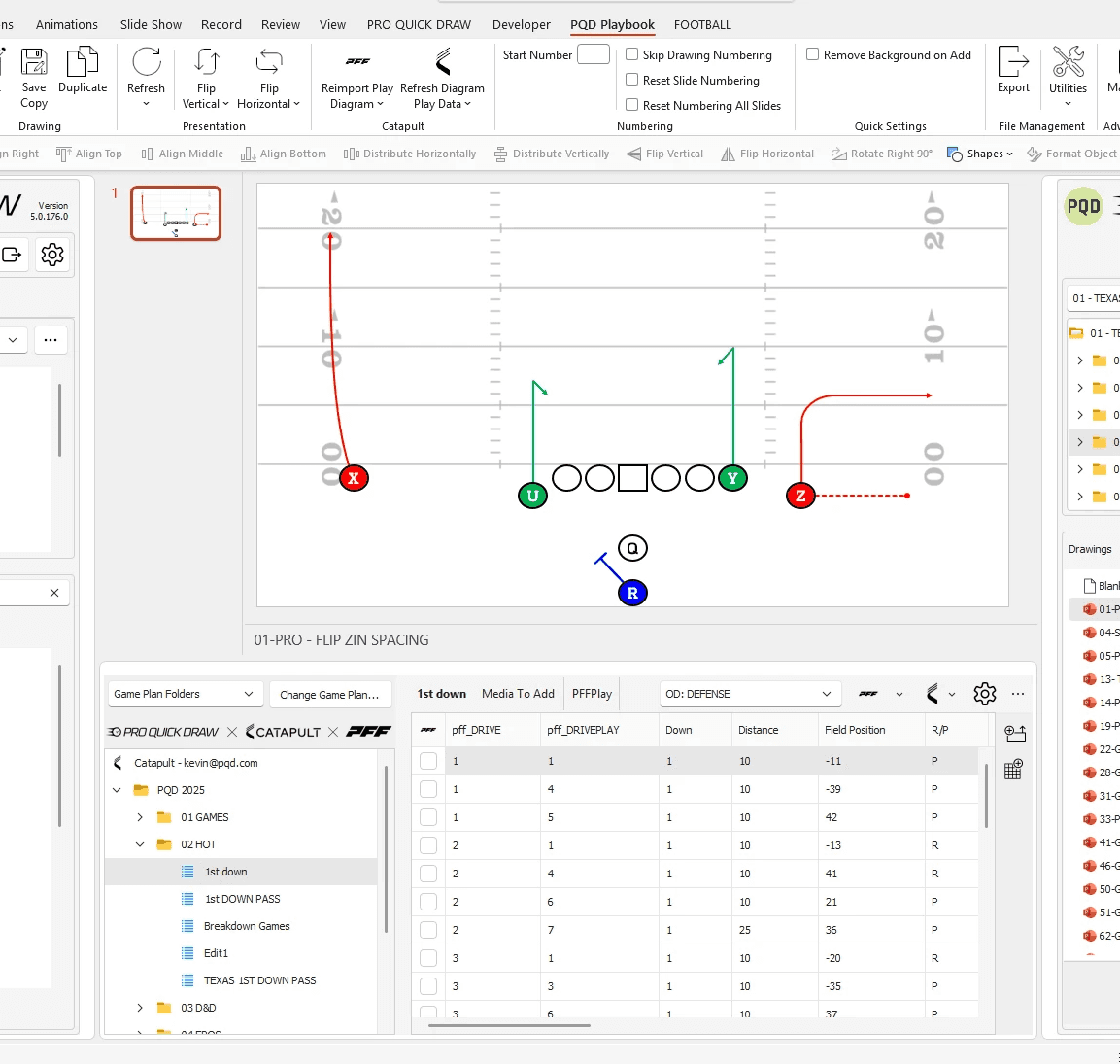This screenshot has height=1064, width=1120.
Task: Open the Game Plan Folders dropdown
Action: (185, 694)
